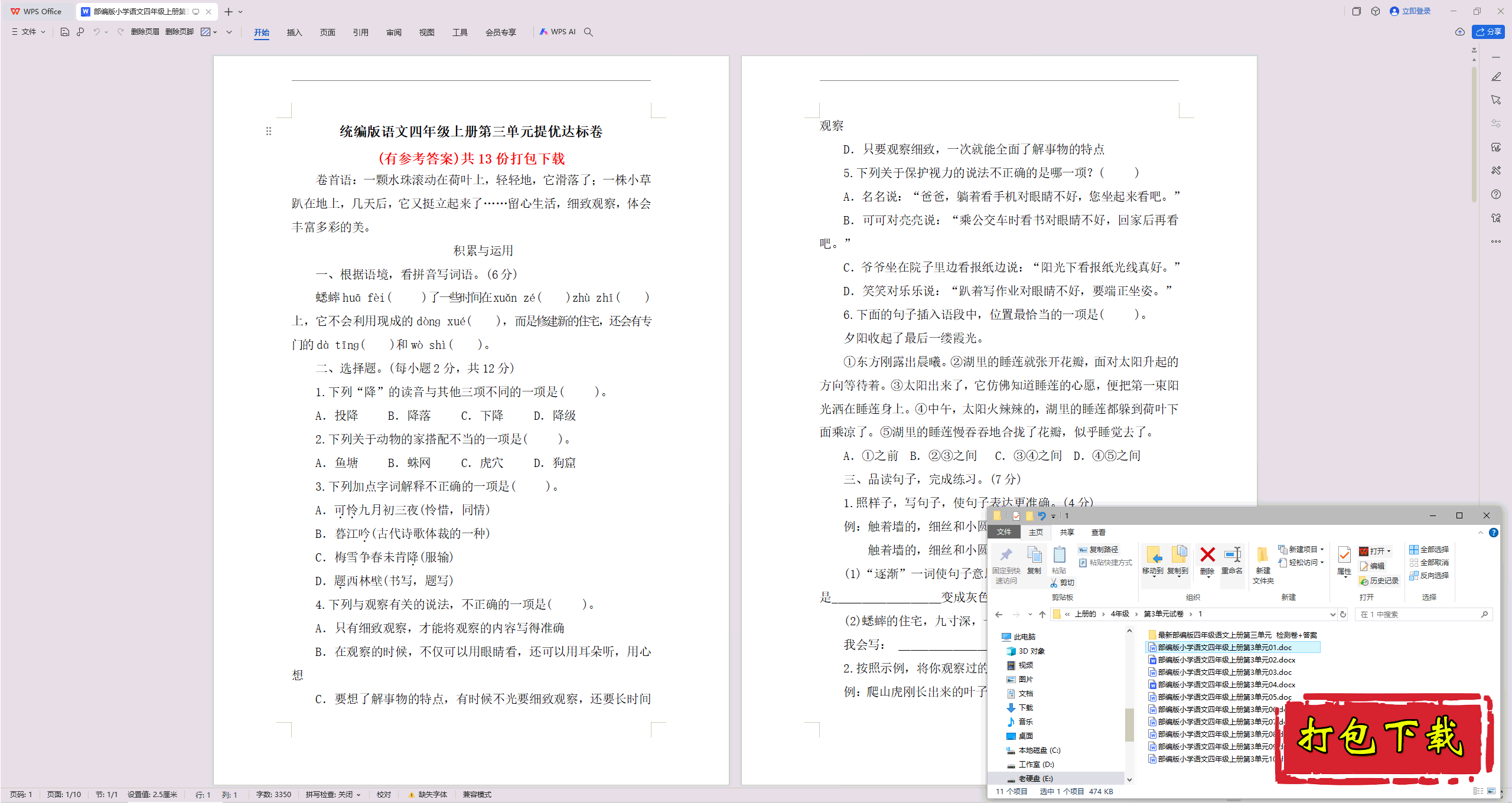Click the Explorer back navigation arrow

999,615
